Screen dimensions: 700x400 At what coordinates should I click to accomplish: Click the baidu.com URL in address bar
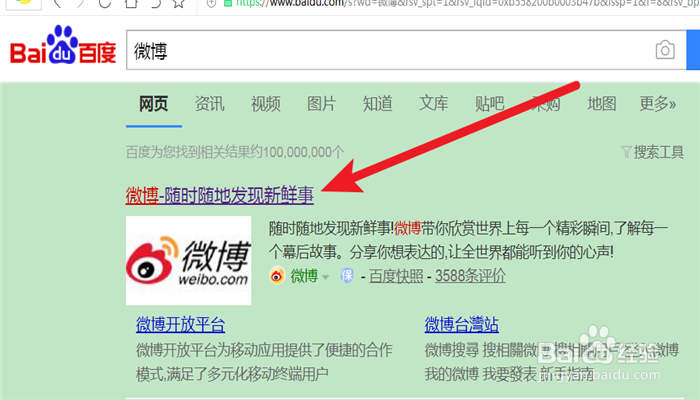tap(467, 3)
